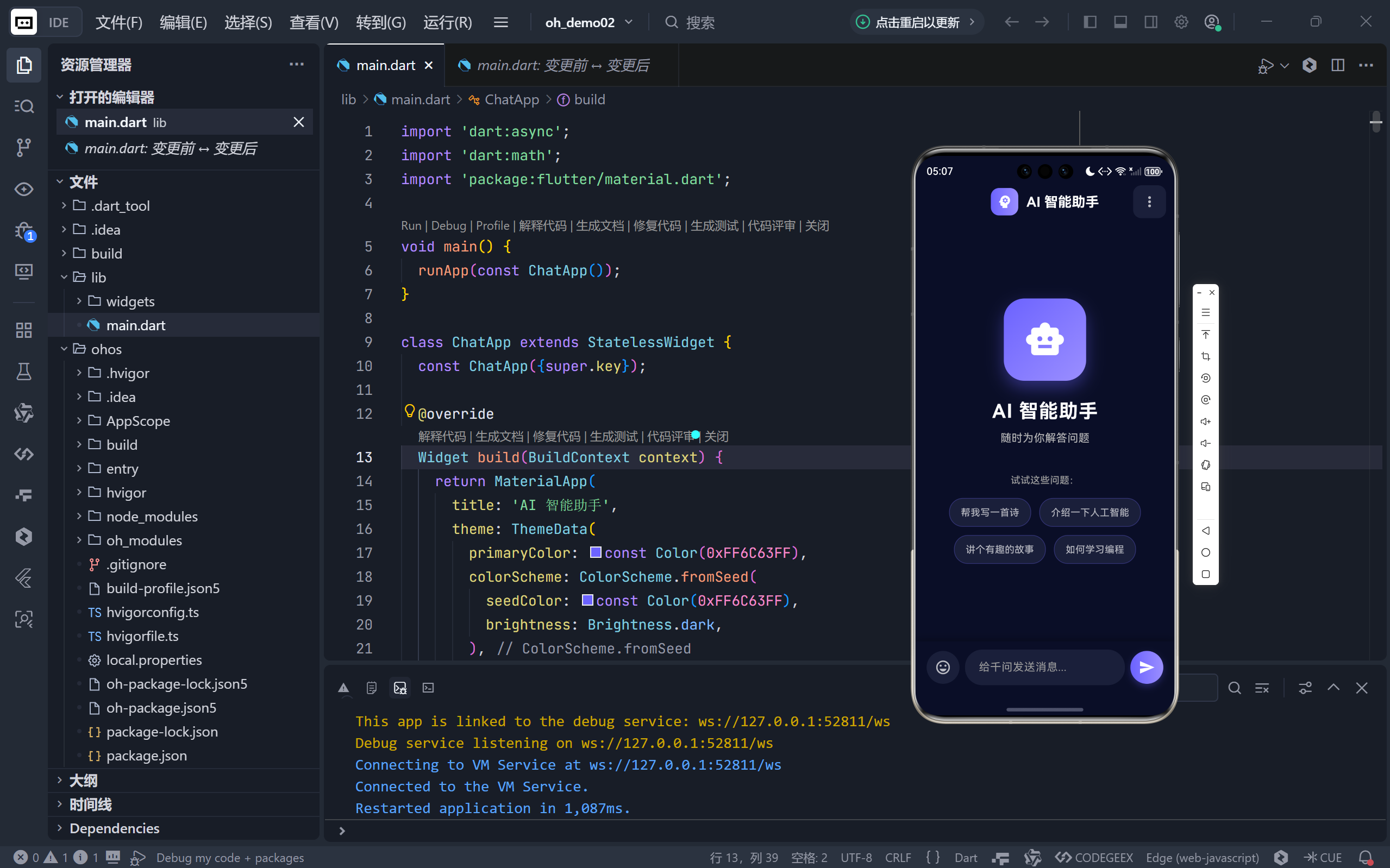This screenshot has width=1390, height=868.
Task: Open the oh_demo02 project dropdown
Action: (x=588, y=22)
